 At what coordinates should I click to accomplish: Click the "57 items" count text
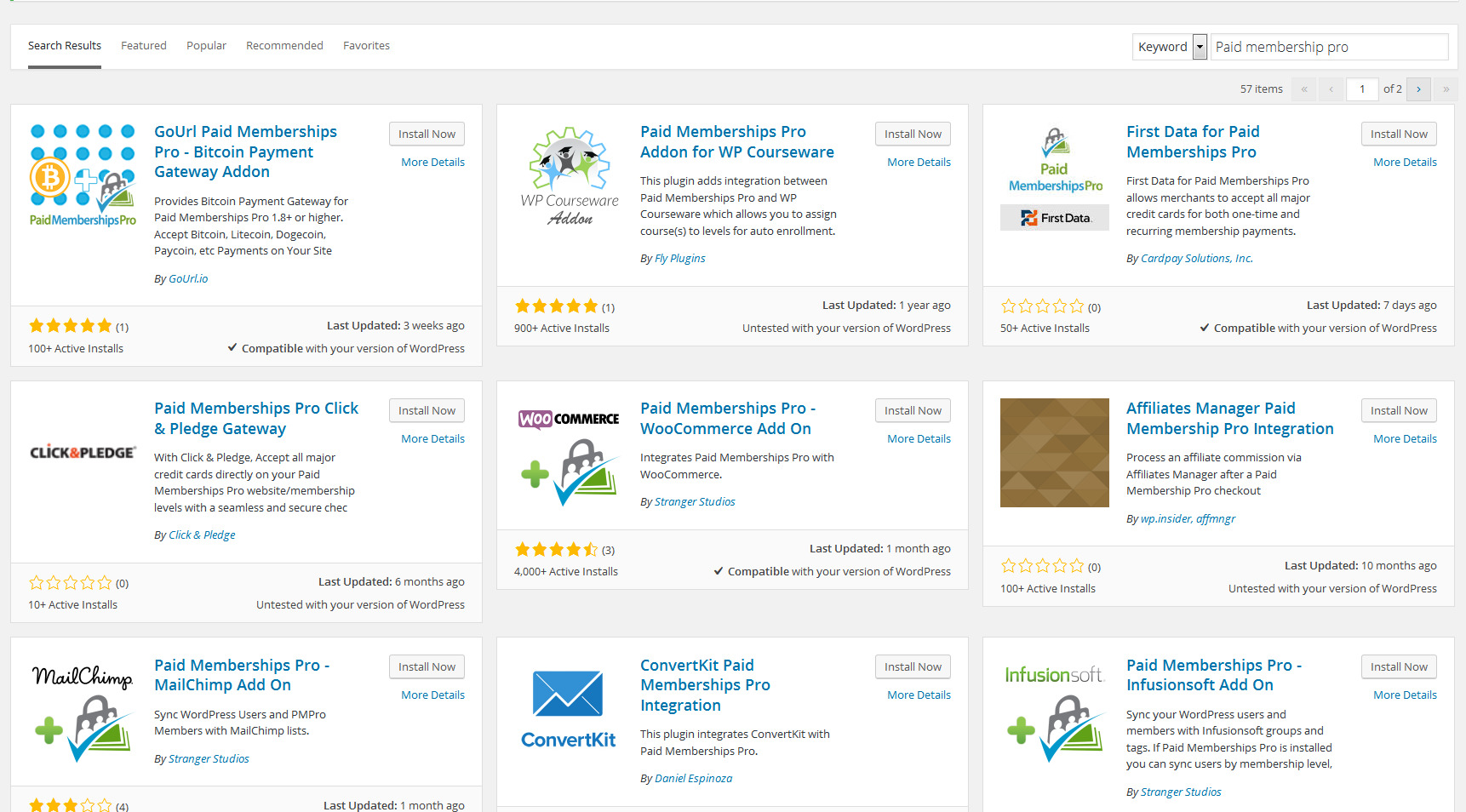[x=1261, y=89]
